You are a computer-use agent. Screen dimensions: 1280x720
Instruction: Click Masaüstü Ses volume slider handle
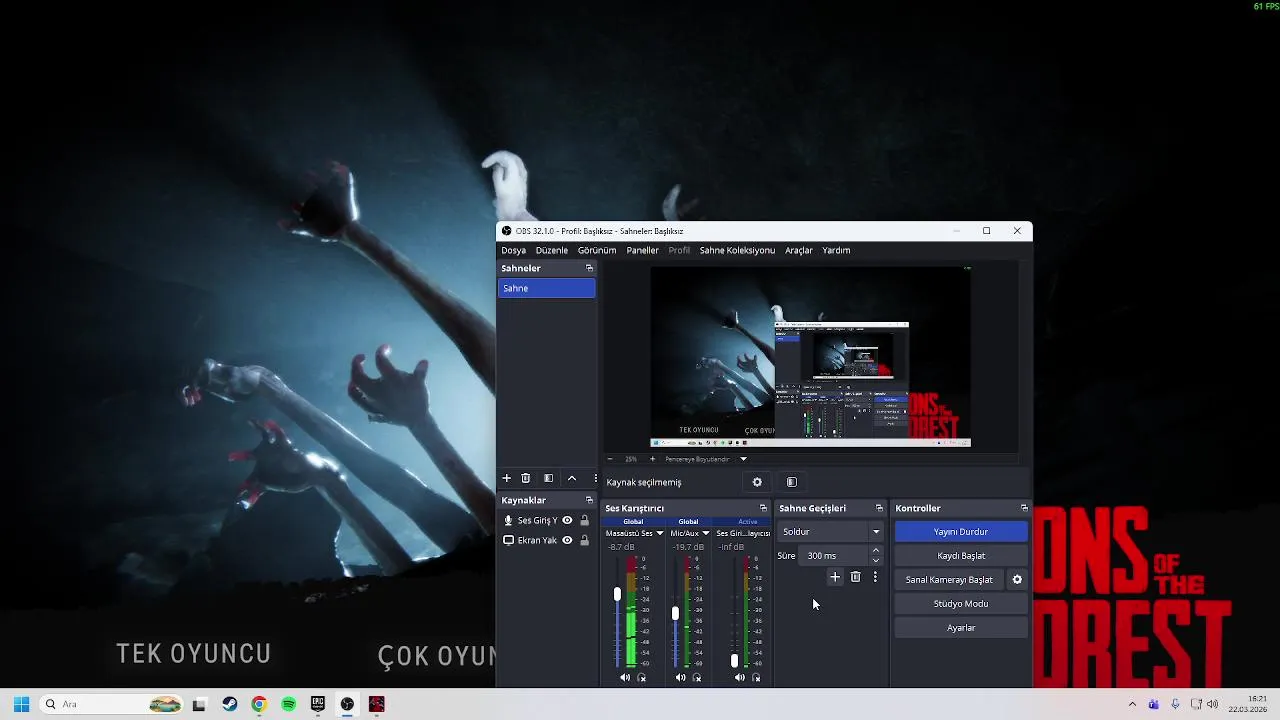point(617,594)
